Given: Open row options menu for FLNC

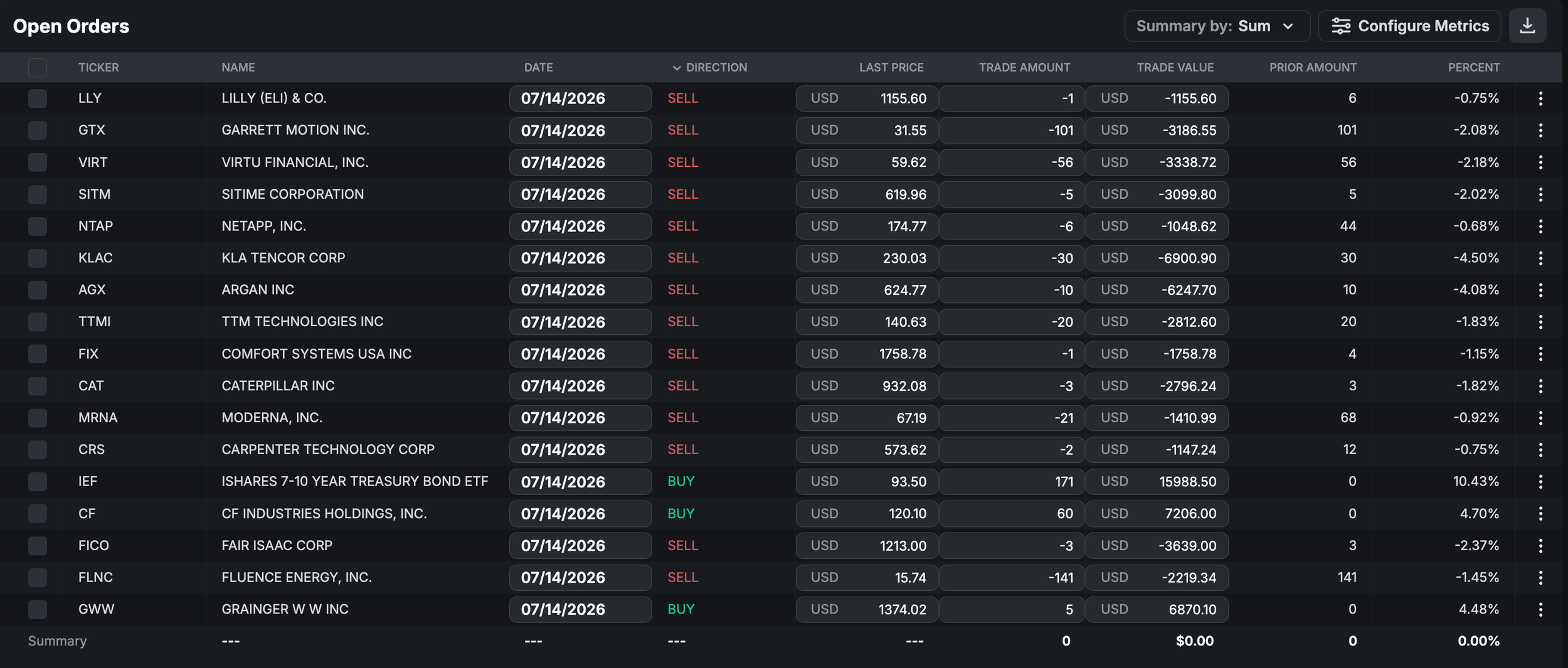Looking at the screenshot, I should tap(1540, 578).
